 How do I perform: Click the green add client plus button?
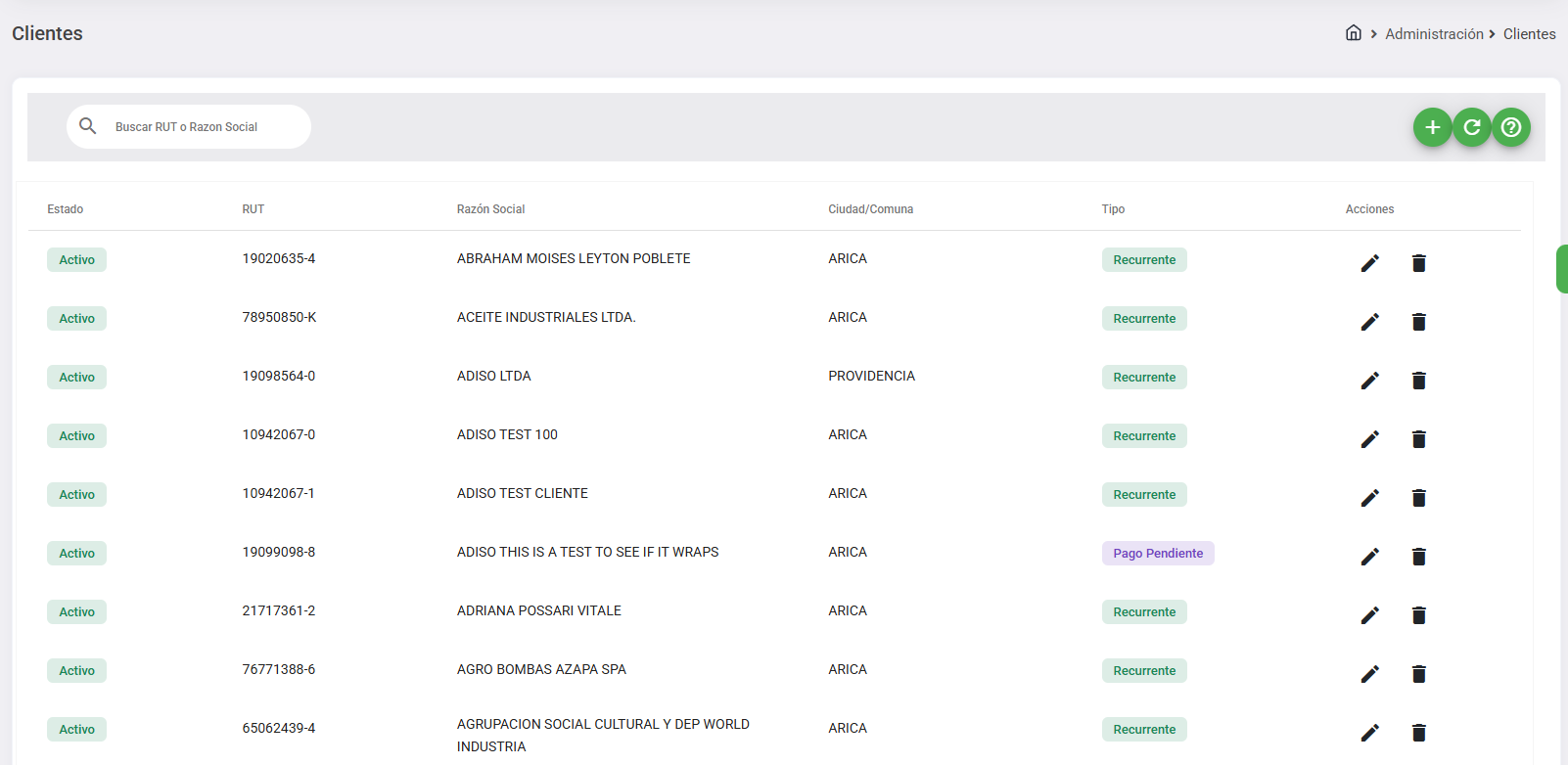(1432, 127)
